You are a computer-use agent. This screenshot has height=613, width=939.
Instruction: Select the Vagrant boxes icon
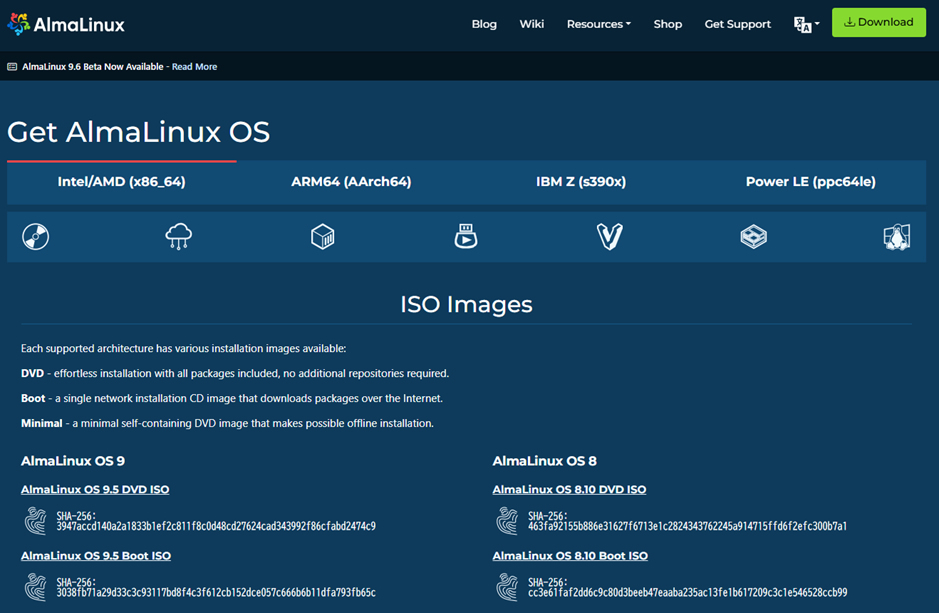tap(609, 237)
